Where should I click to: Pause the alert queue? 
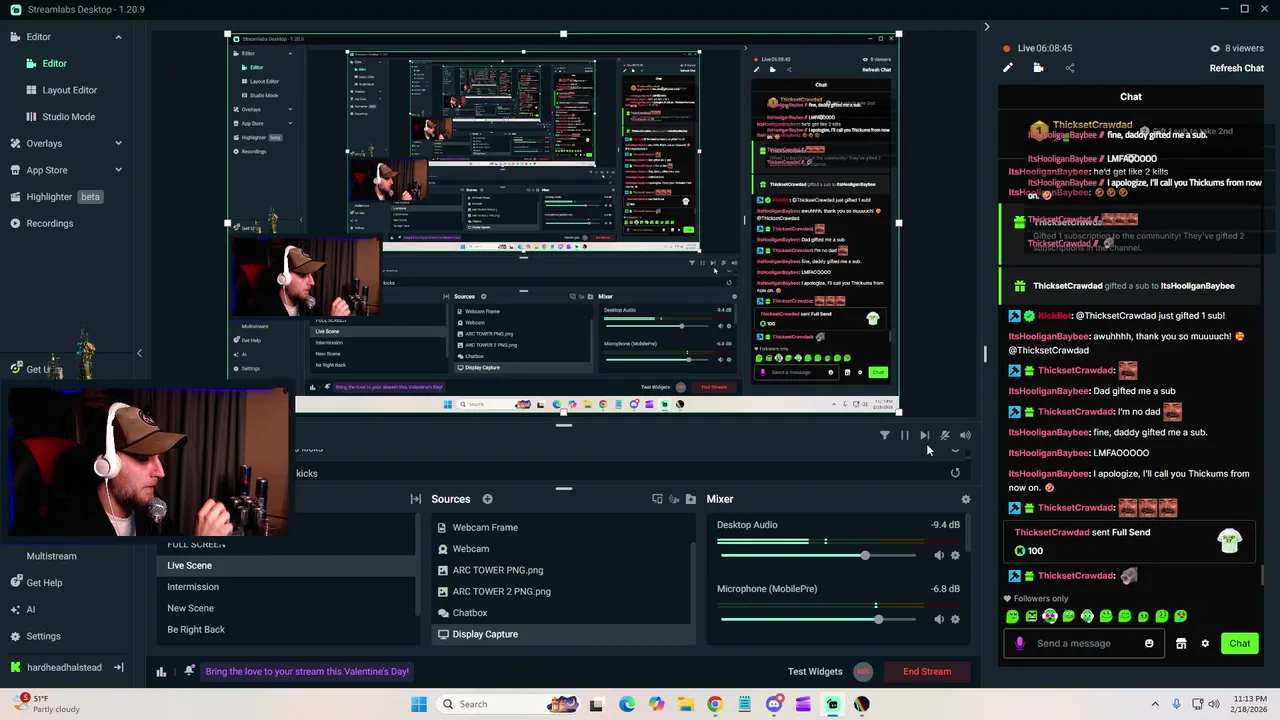904,435
